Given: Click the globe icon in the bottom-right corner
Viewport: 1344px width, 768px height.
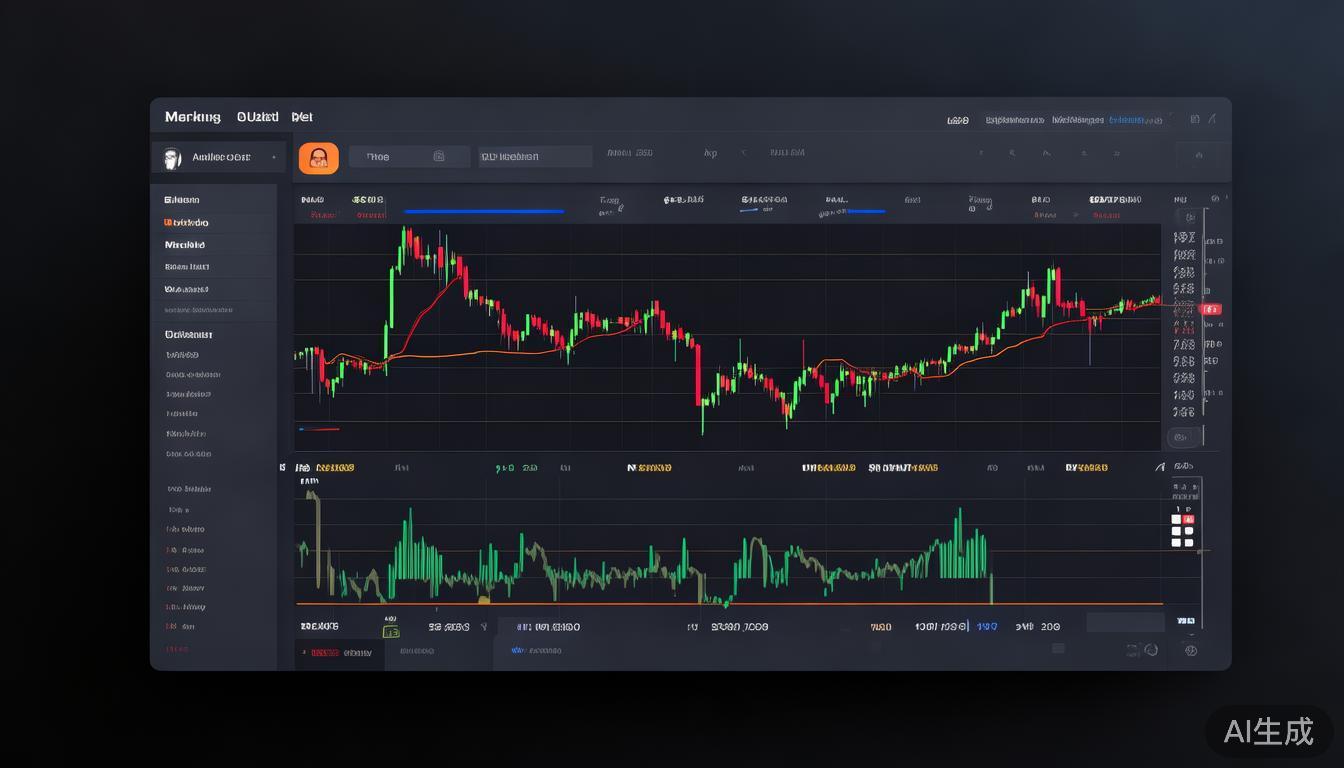Looking at the screenshot, I should (1191, 650).
